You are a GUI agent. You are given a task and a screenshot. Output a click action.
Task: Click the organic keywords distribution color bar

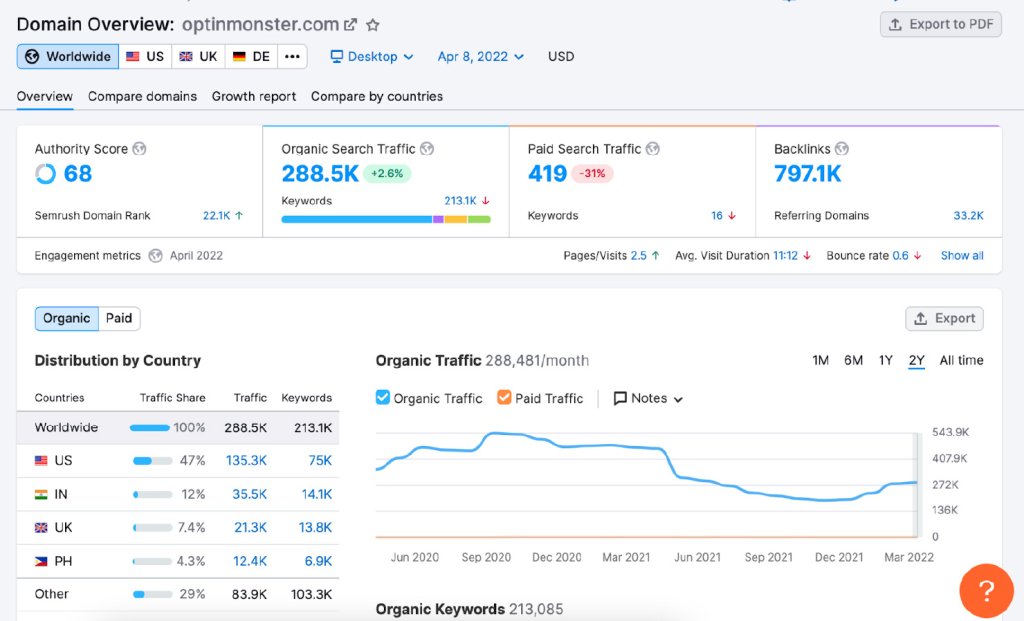click(x=386, y=219)
